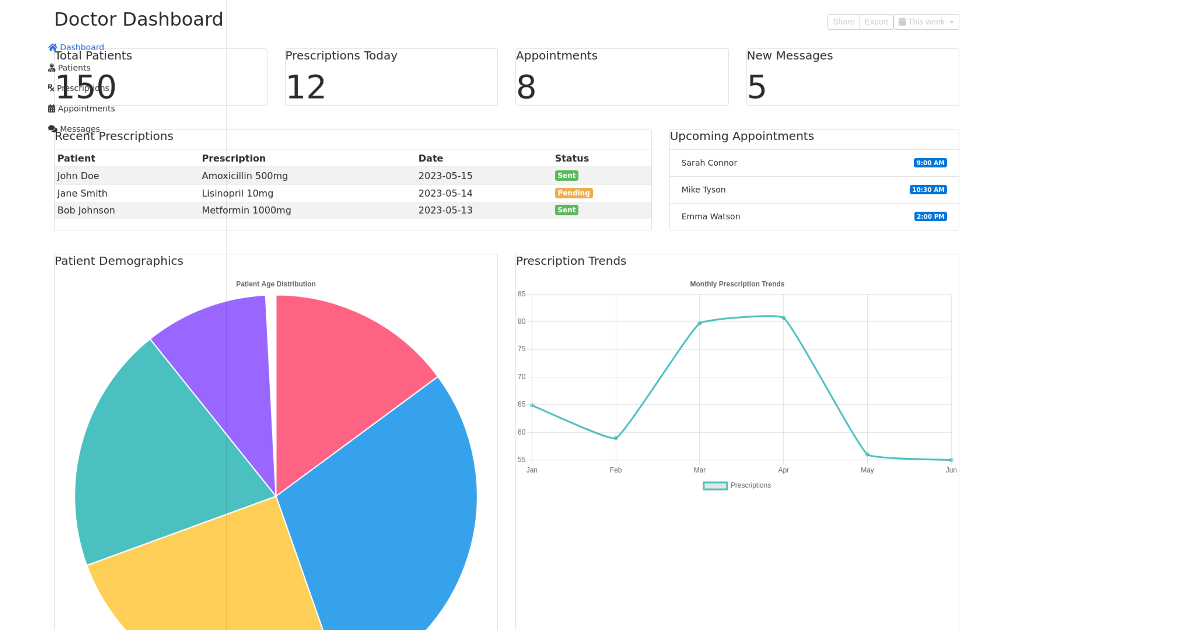The image size is (1200, 630).
Task: Click the calendar icon inside This week button
Action: point(902,22)
